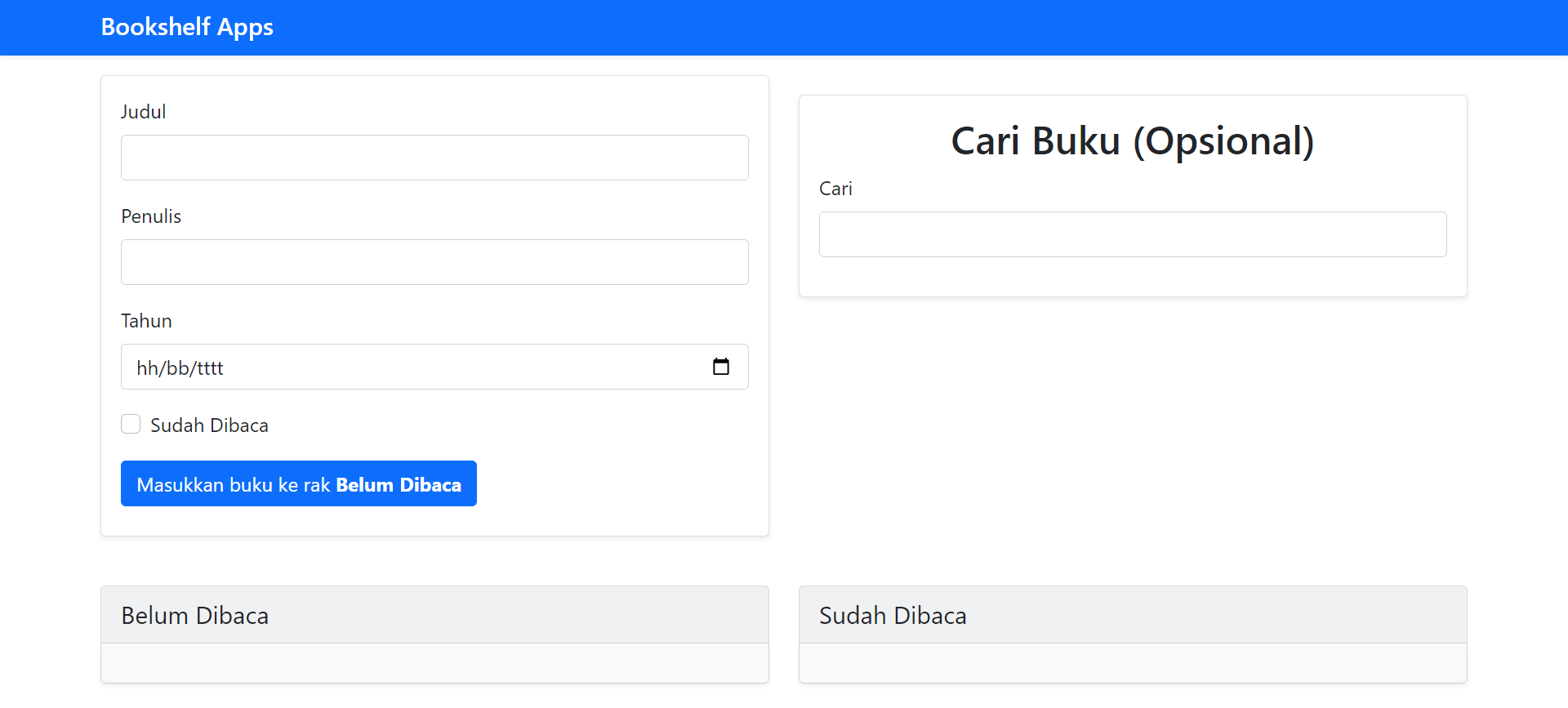Image resolution: width=1568 pixels, height=708 pixels.
Task: Click the Judul field label
Action: point(143,112)
